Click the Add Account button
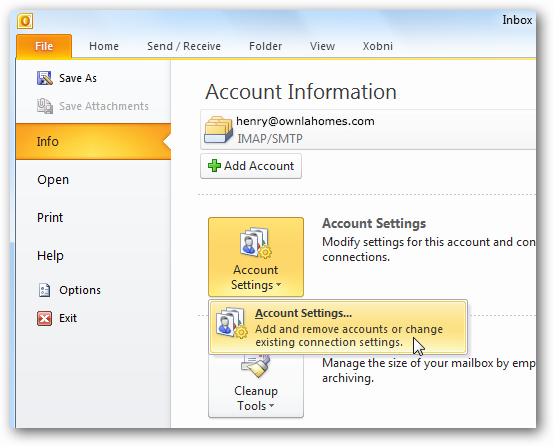 pos(251,166)
